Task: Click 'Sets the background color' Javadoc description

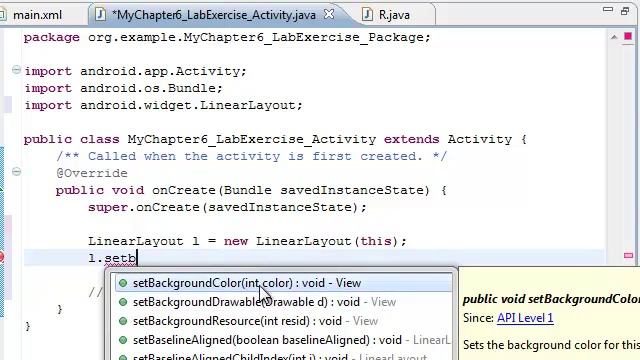Action: pos(551,345)
